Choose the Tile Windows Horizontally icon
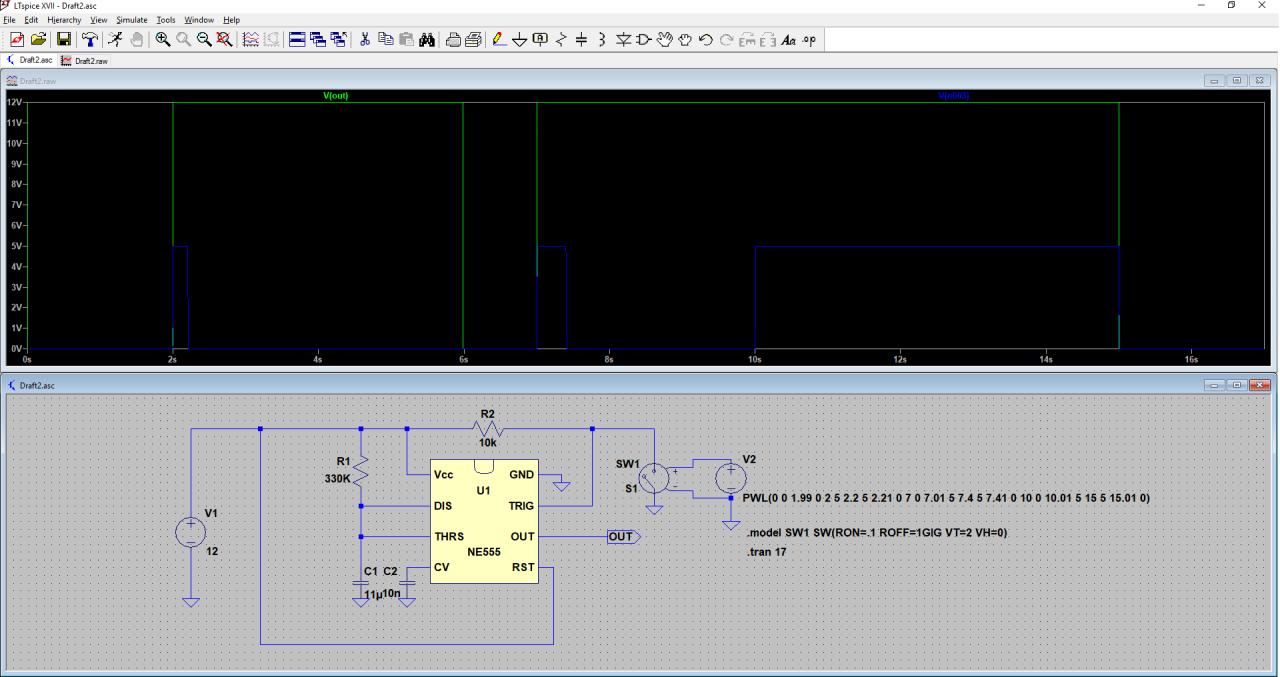The image size is (1280, 677). [x=298, y=40]
